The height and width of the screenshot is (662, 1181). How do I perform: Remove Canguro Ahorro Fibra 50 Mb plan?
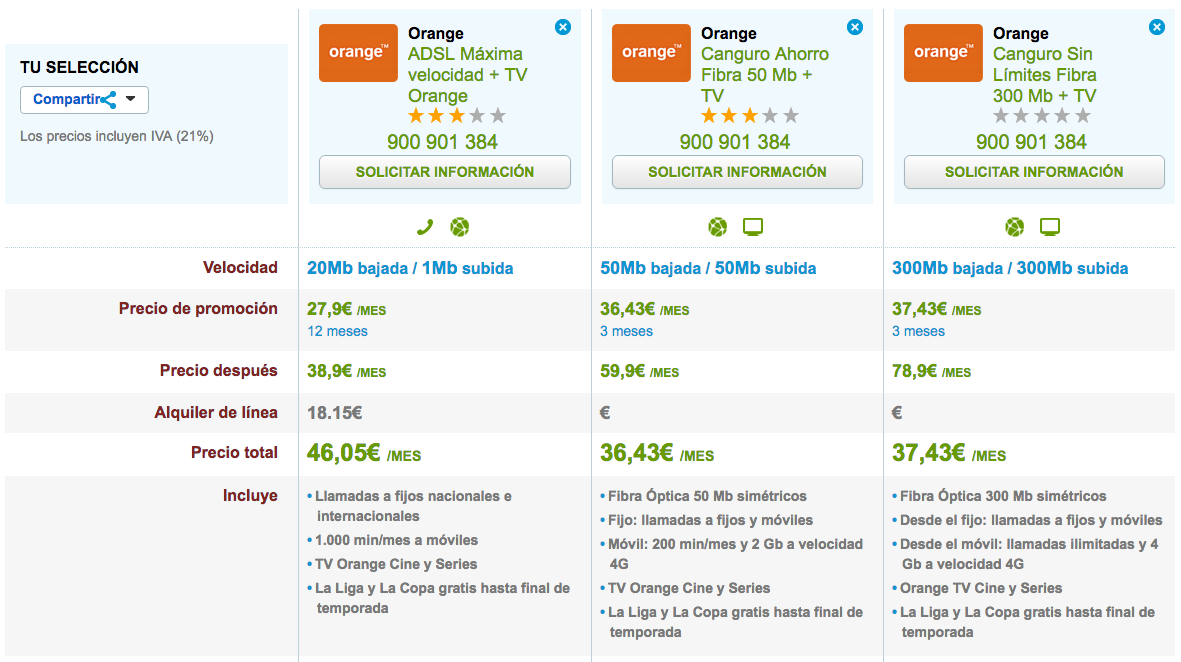coord(855,27)
